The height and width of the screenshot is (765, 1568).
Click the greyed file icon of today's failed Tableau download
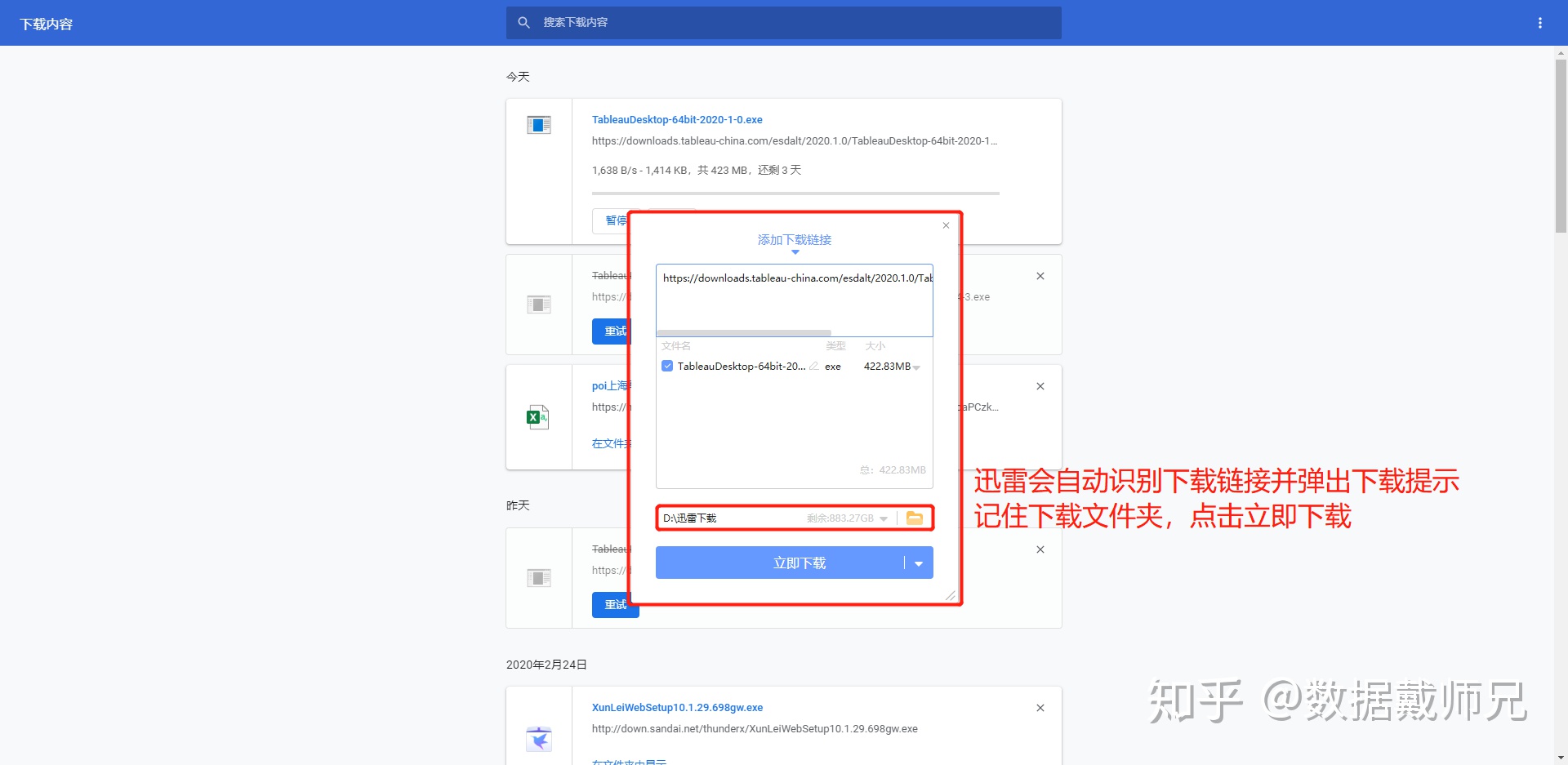tap(539, 305)
